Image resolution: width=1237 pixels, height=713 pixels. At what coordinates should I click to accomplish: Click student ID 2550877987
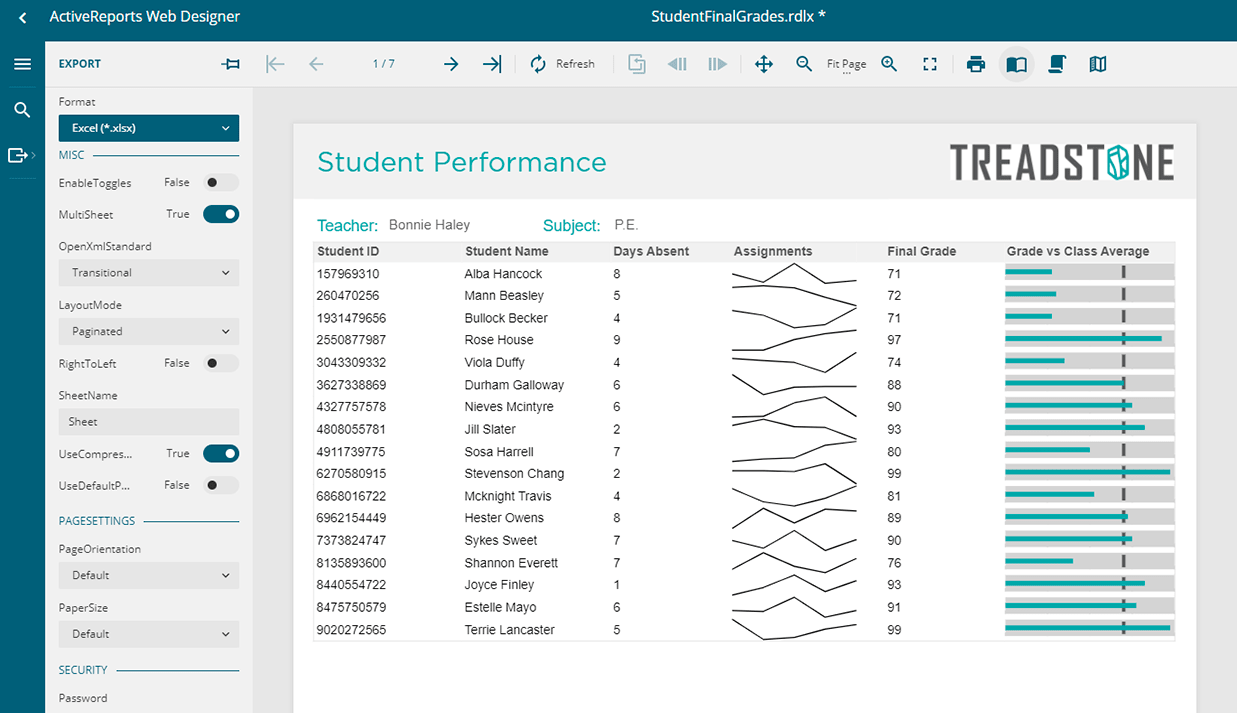[x=351, y=340]
